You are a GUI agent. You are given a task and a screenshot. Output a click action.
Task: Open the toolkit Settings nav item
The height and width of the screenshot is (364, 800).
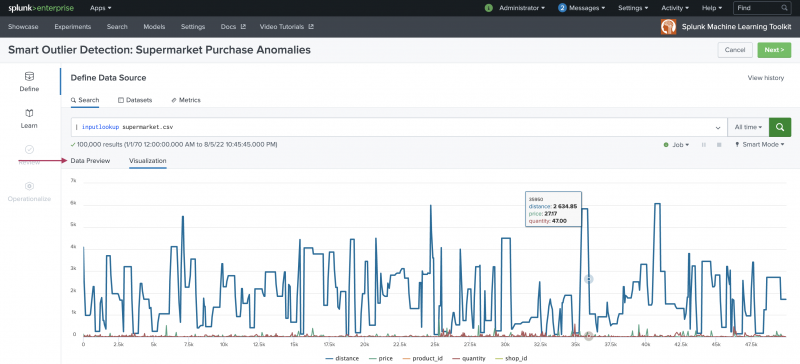point(193,27)
